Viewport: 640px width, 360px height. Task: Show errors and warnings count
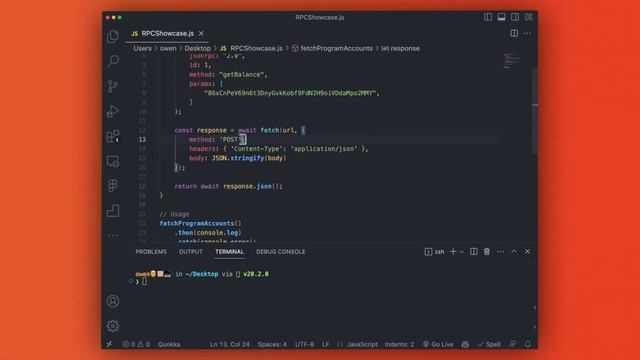[136, 344]
